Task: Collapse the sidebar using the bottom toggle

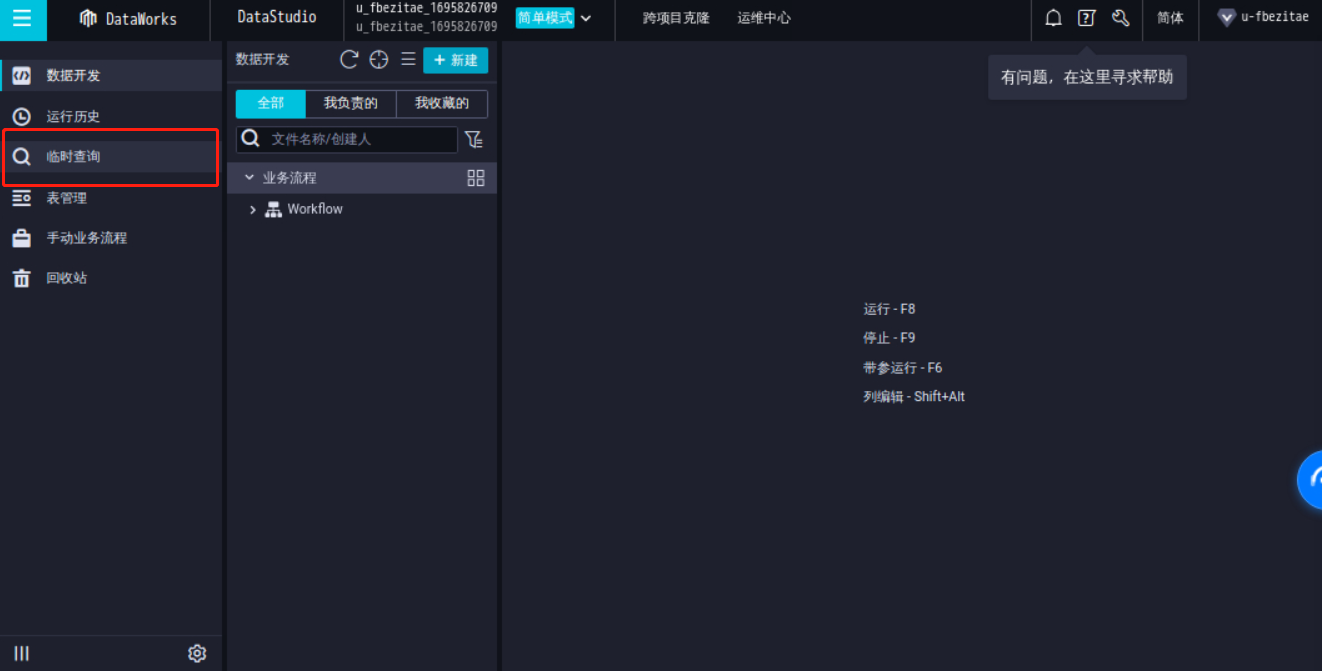Action: pos(22,652)
